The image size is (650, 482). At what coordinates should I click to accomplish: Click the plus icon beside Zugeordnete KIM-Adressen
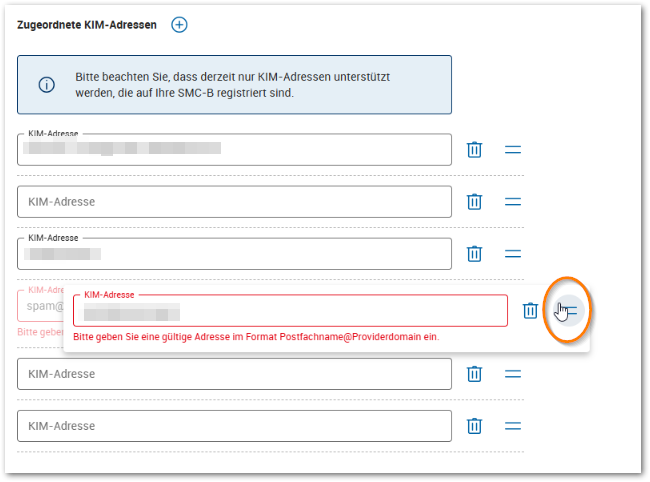pos(179,25)
